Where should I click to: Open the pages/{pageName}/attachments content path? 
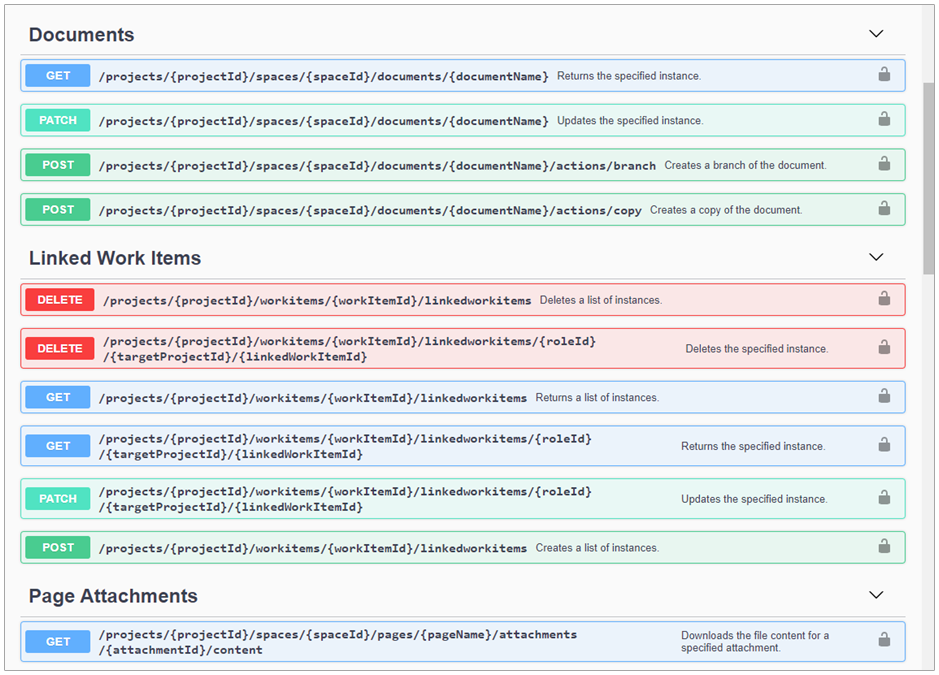pyautogui.click(x=338, y=642)
